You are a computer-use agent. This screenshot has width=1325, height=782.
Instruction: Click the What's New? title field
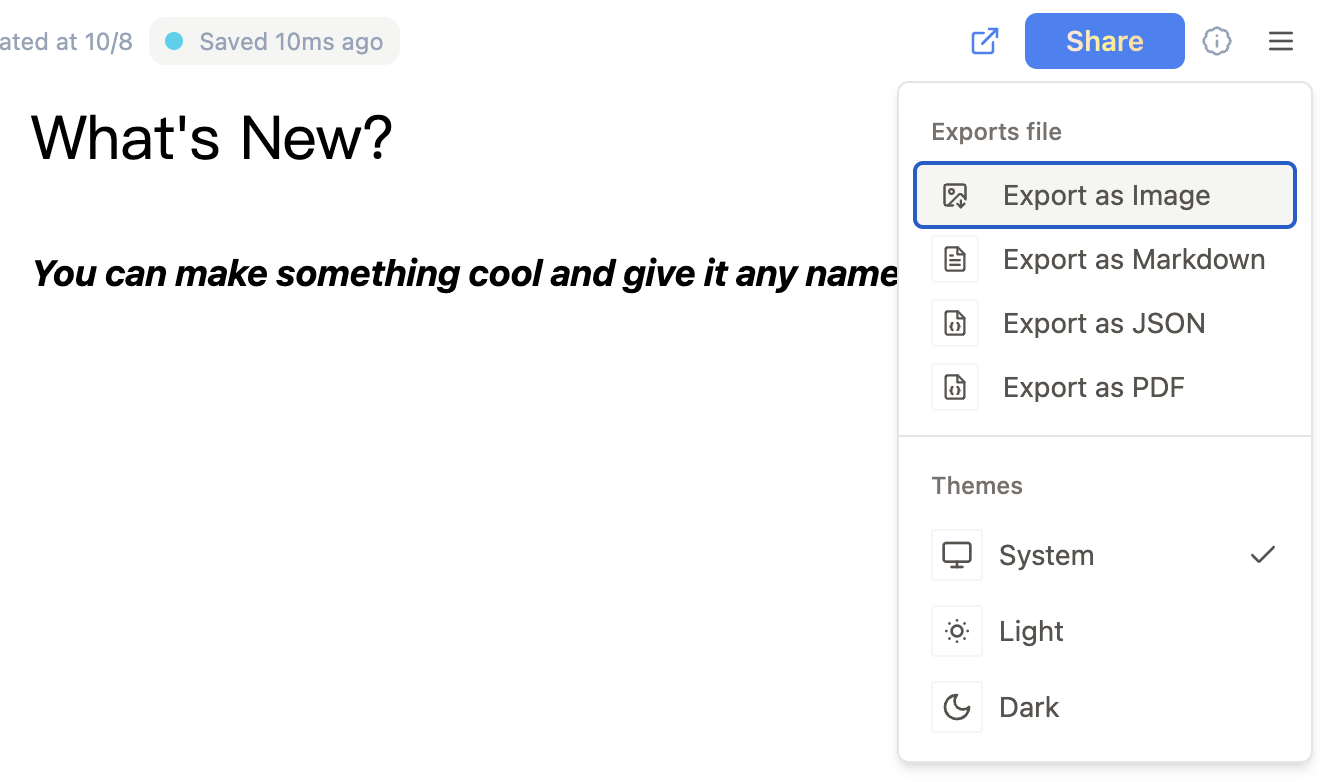tap(212, 138)
